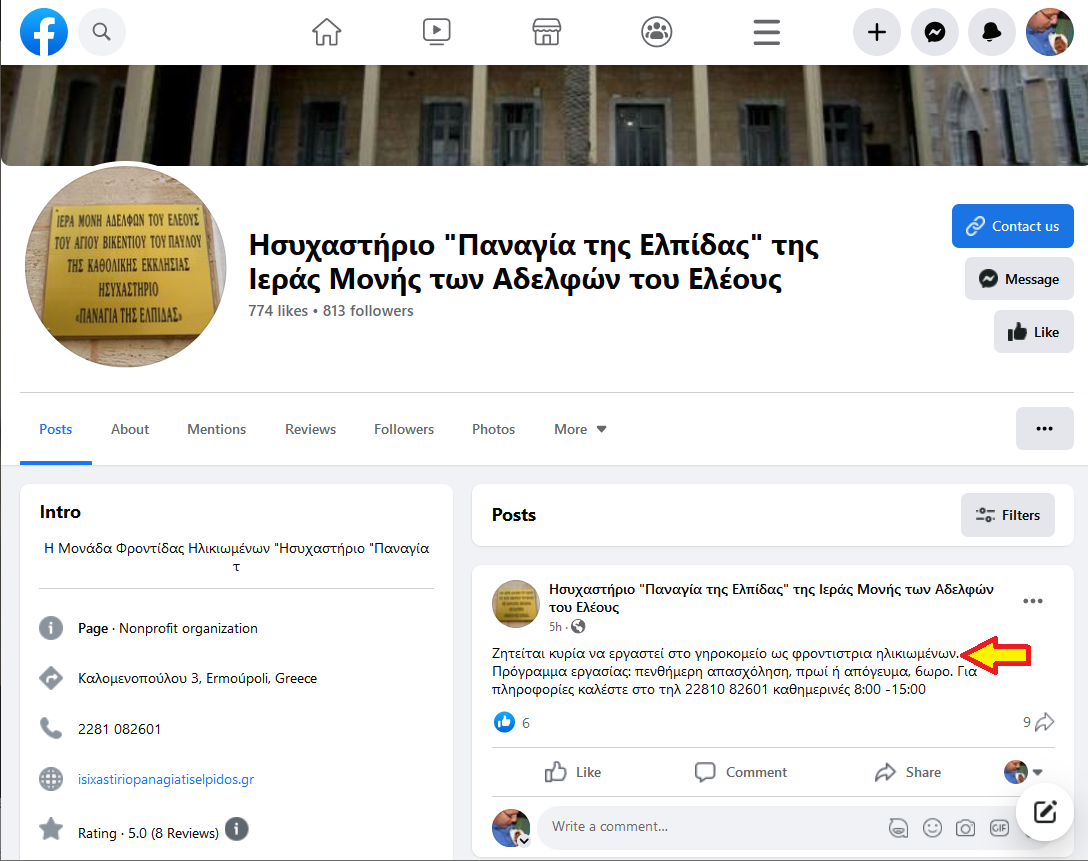Click the address Καλομενοπούλου 3, Ermoúpoli
This screenshot has width=1088, height=861.
[197, 679]
